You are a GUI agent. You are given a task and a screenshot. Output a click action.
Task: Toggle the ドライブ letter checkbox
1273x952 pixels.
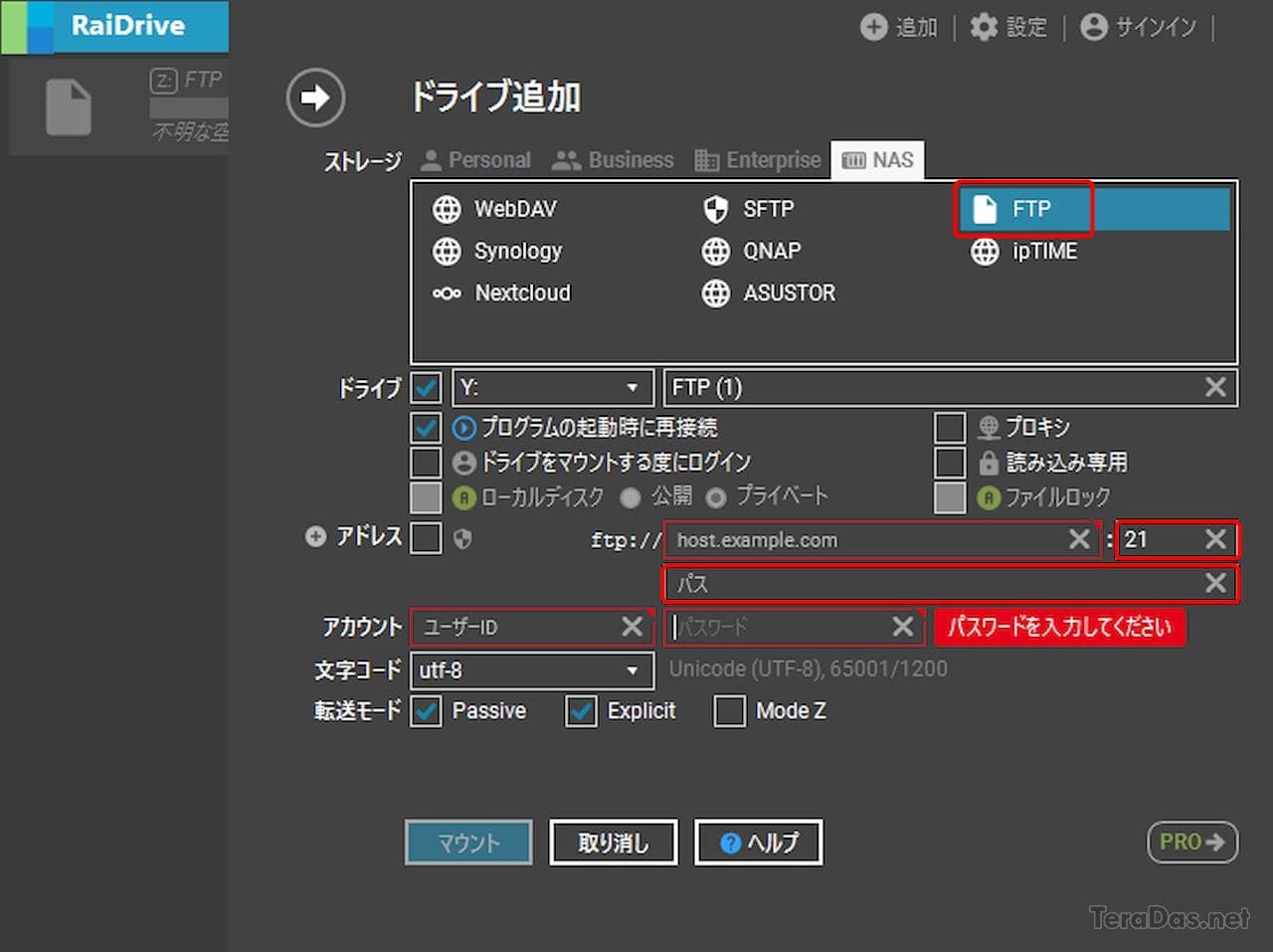pos(426,387)
